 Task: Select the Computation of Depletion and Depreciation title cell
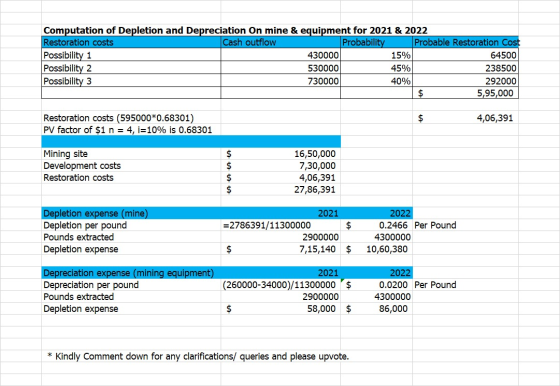[235, 30]
